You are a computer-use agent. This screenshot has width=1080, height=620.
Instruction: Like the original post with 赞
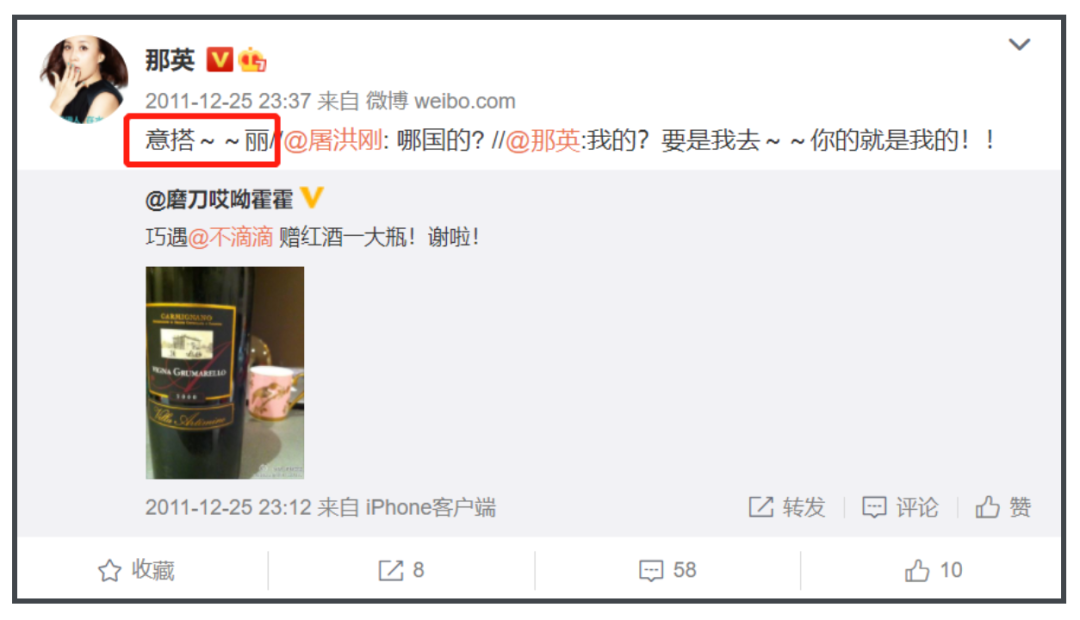[x=1003, y=507]
